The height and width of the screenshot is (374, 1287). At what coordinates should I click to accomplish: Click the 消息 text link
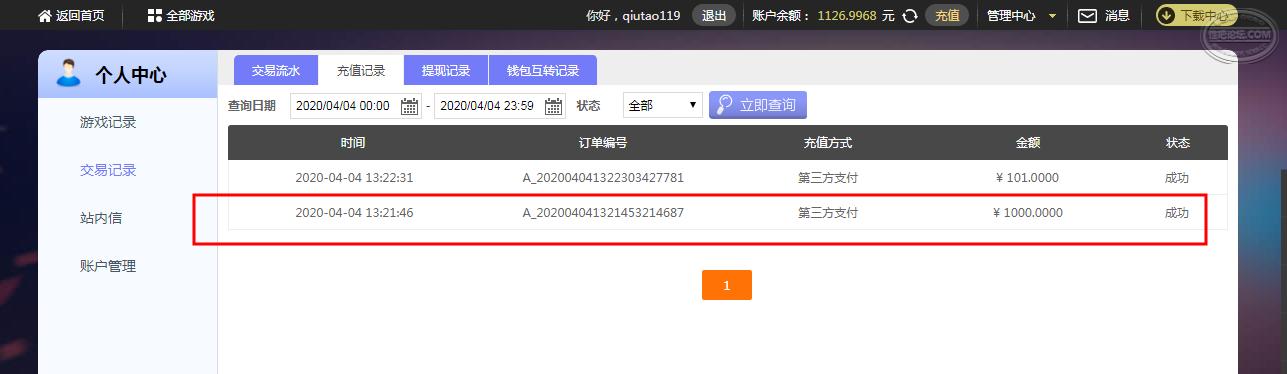tap(1117, 16)
